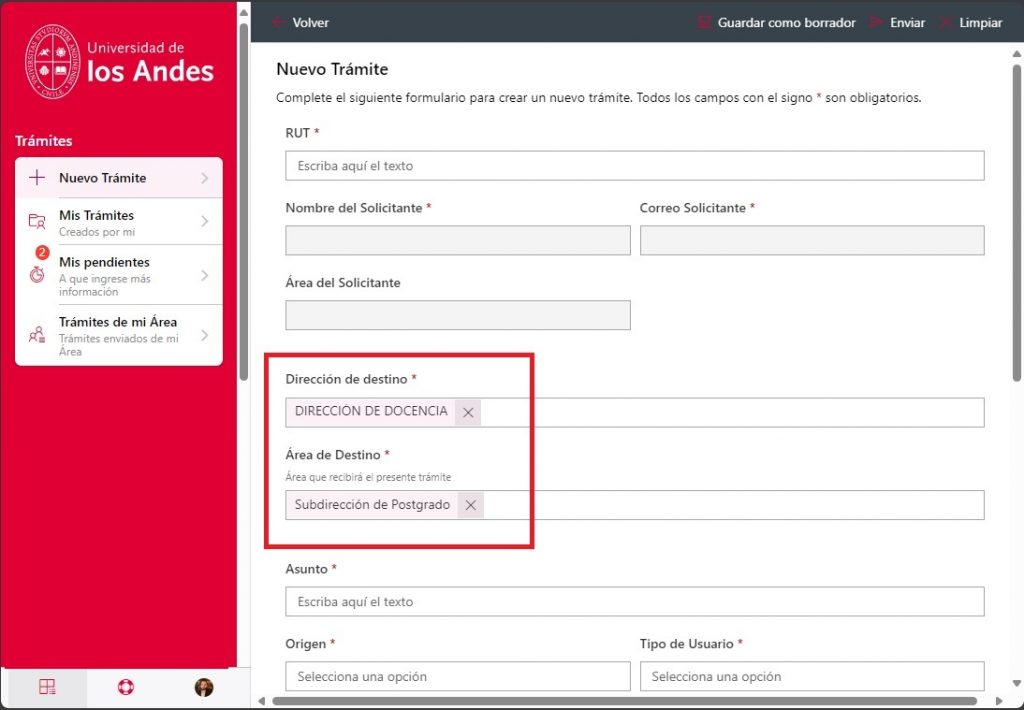
Task: Open the Origen dropdown
Action: click(458, 676)
